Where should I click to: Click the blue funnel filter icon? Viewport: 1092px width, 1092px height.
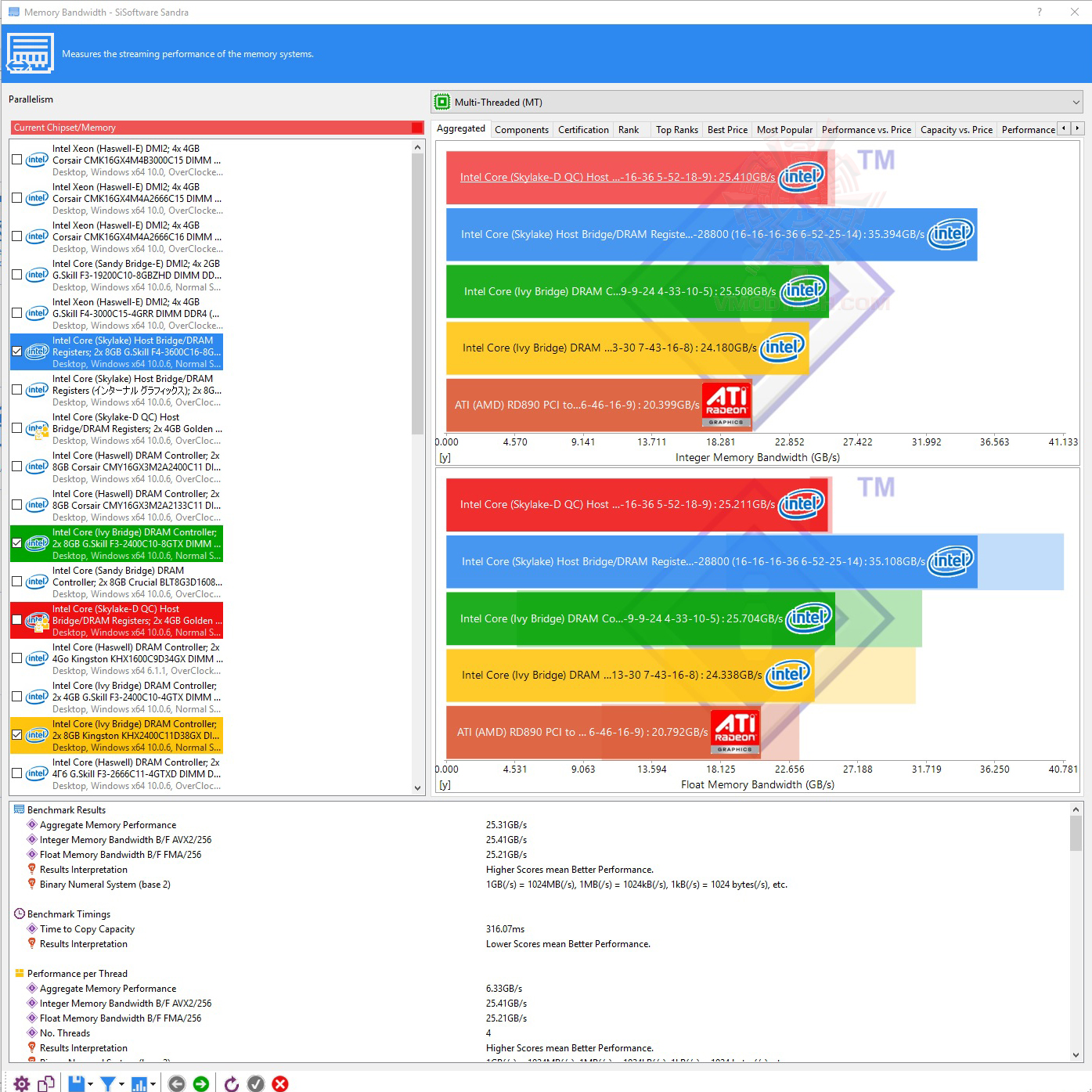(x=108, y=1083)
